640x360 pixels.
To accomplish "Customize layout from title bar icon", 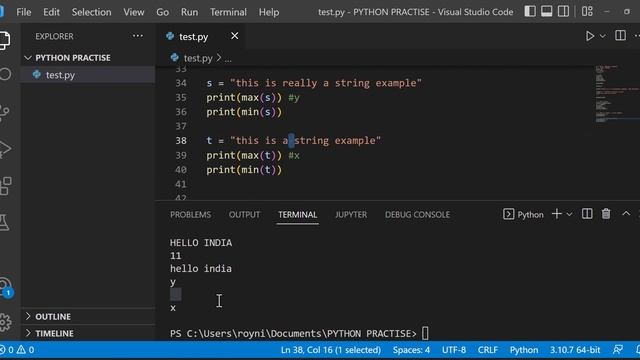I will [x=587, y=11].
